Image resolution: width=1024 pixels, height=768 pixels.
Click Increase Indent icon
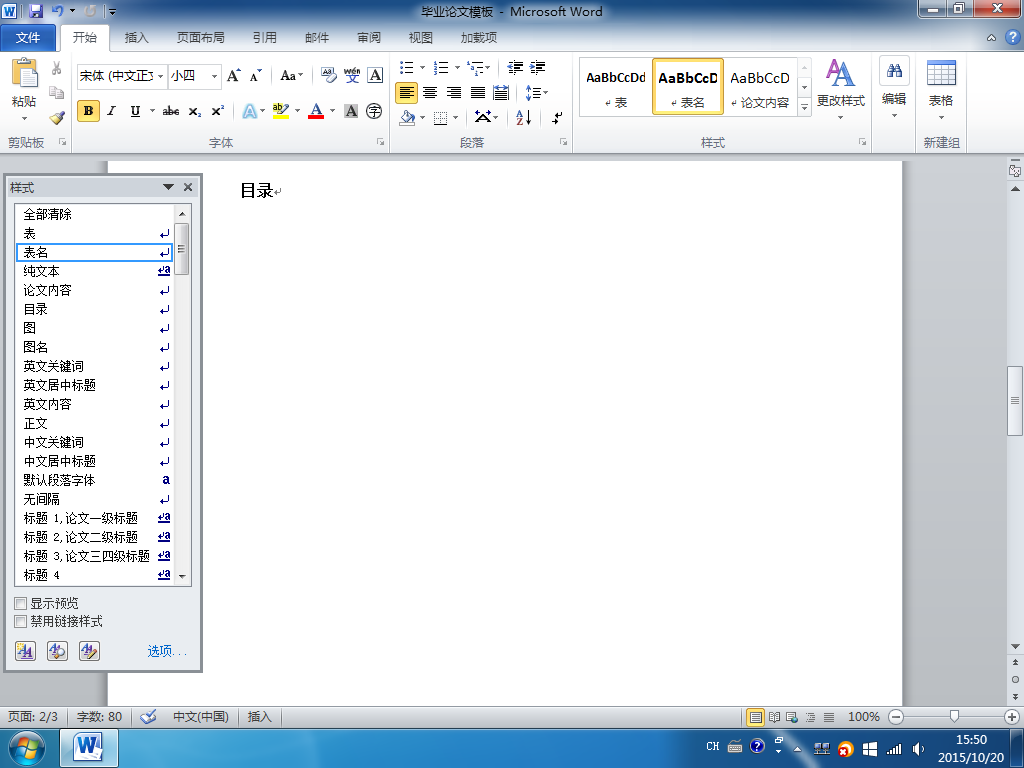(x=537, y=67)
